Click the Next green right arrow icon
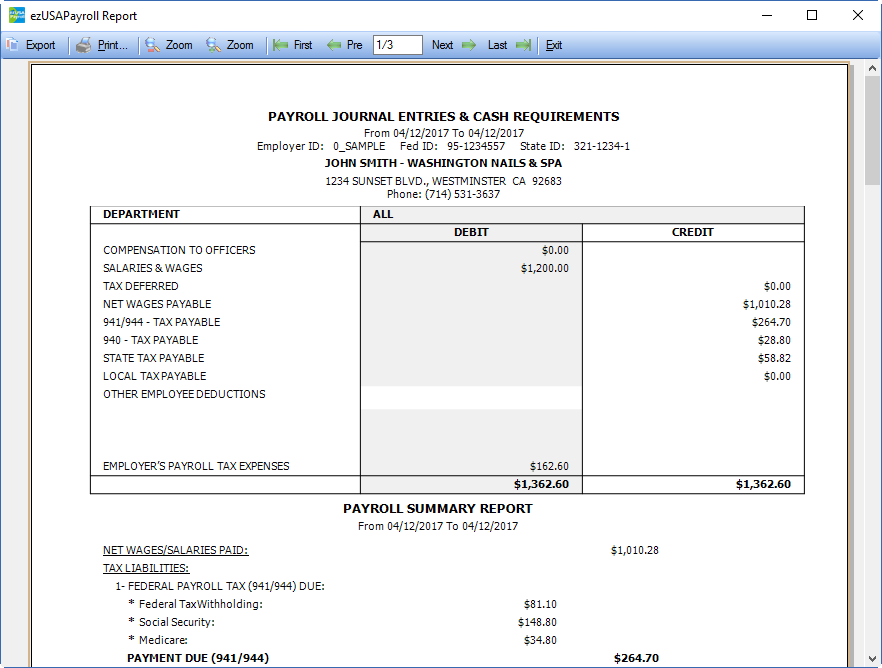 tap(468, 45)
